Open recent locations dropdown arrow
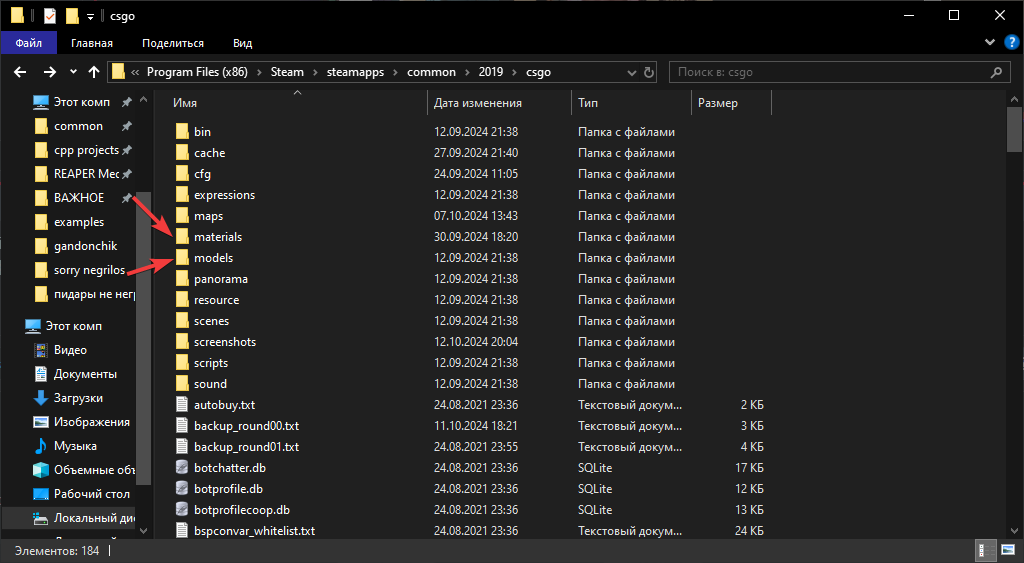This screenshot has height=563, width=1024. tap(73, 72)
